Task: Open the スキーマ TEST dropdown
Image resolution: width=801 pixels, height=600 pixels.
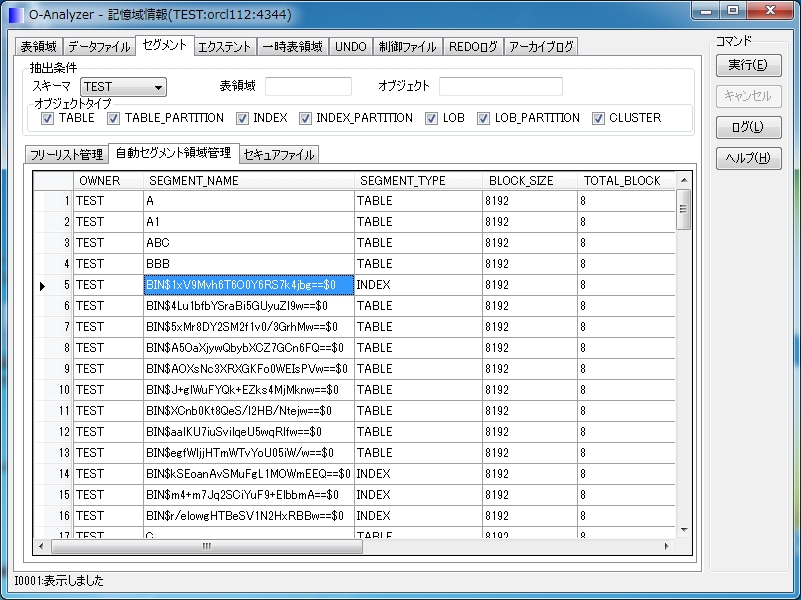Action: [158, 87]
